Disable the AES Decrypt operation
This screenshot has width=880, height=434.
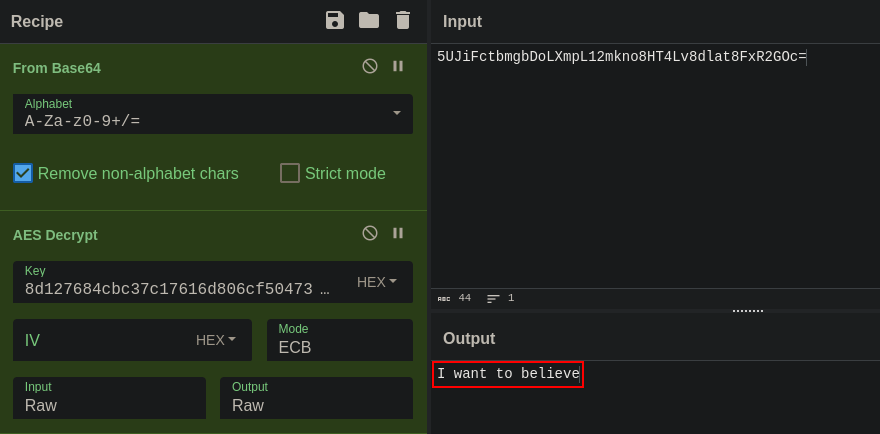pos(370,234)
